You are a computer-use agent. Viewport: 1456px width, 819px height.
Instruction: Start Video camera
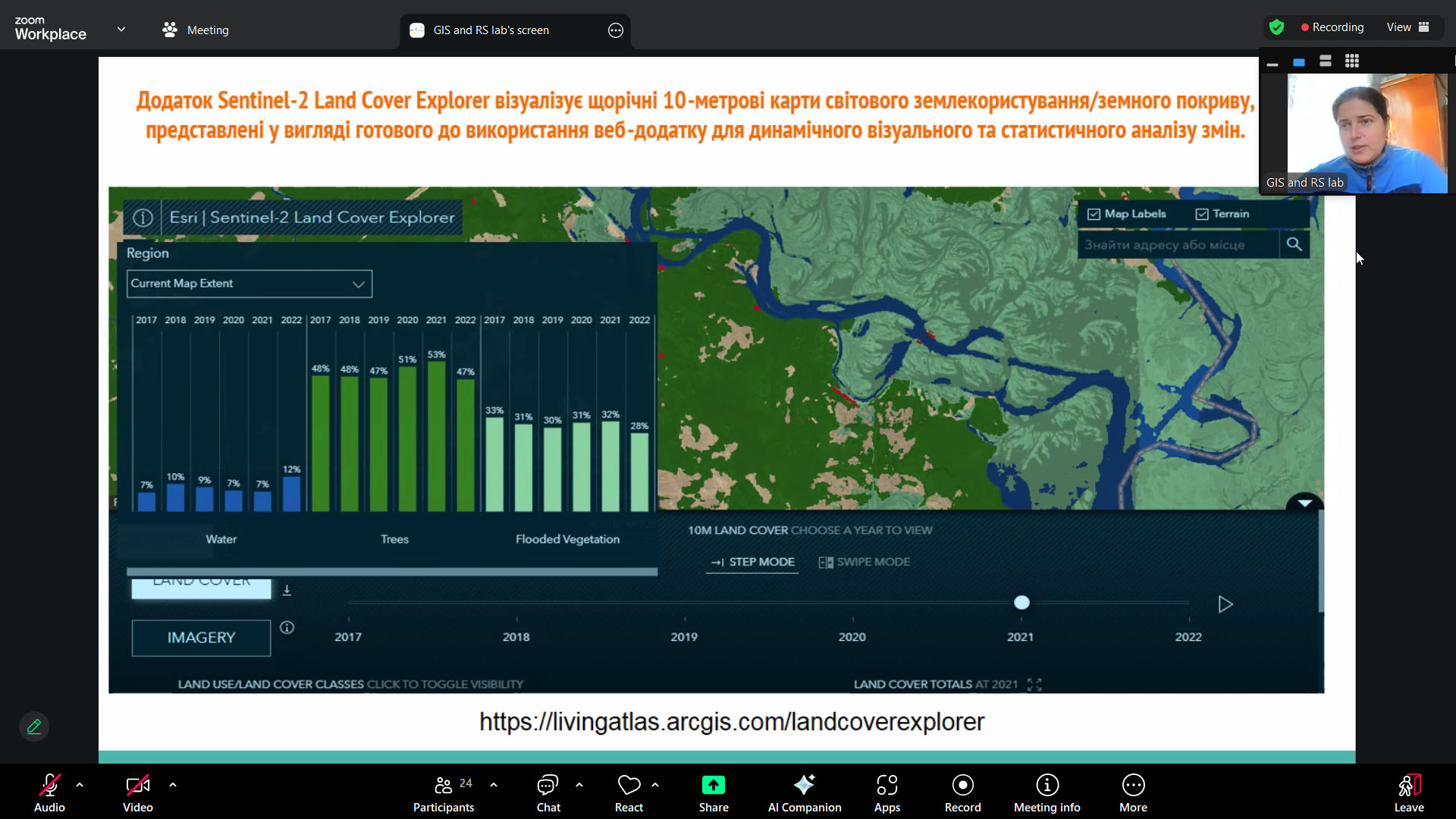click(x=137, y=785)
